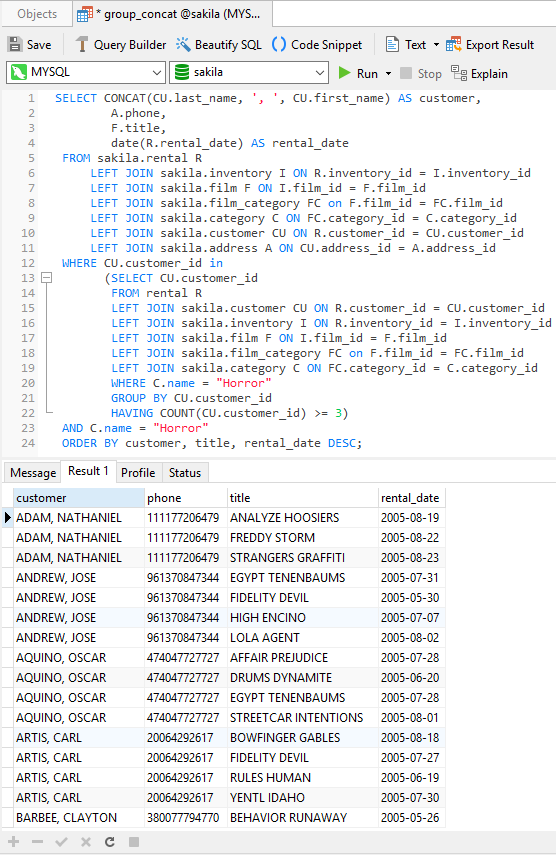Select the BARBEE, CLAYTON customer cell
This screenshot has width=556, height=855.
click(x=78, y=817)
